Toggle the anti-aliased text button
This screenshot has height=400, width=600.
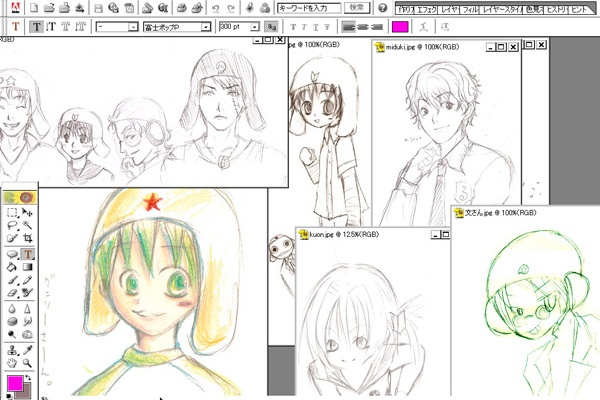(x=270, y=27)
